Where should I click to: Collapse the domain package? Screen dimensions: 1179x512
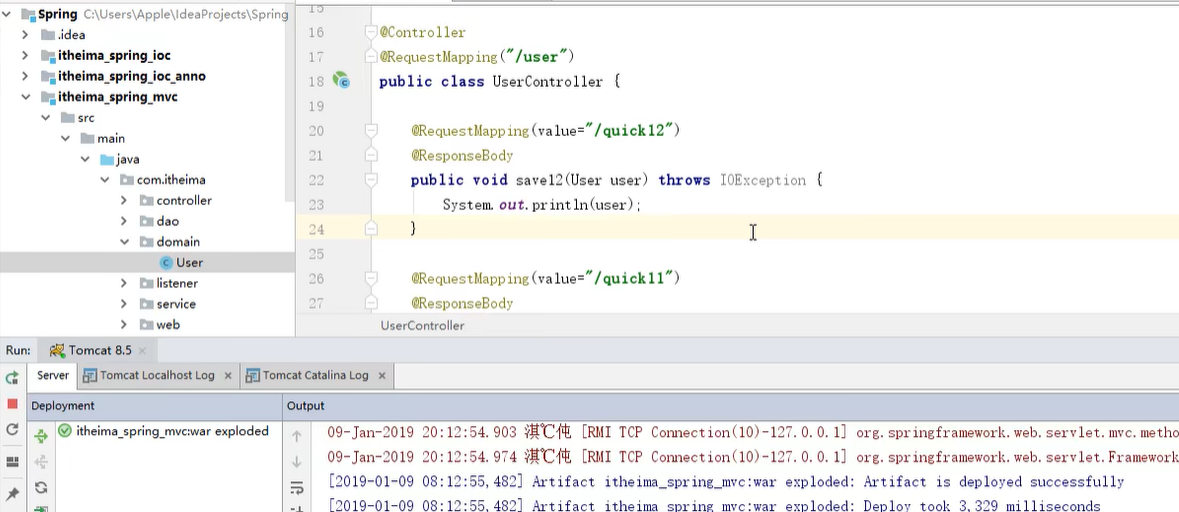123,242
